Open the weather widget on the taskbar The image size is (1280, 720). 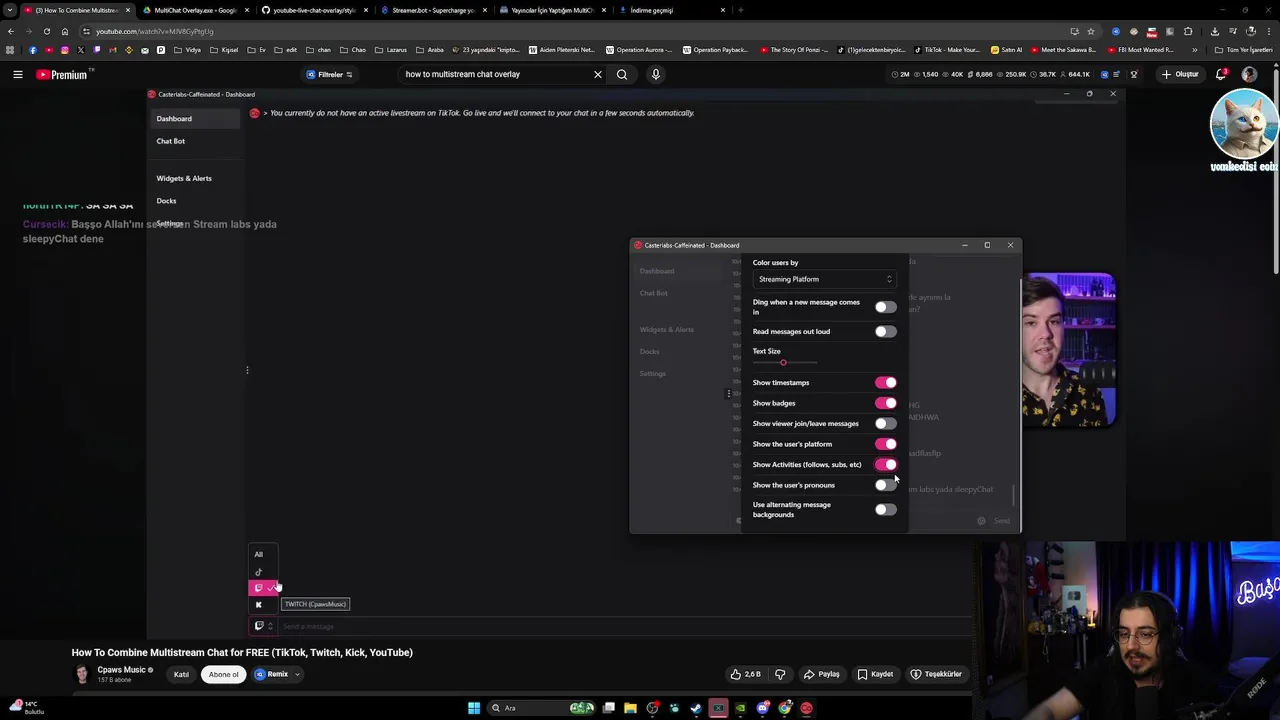click(x=25, y=708)
